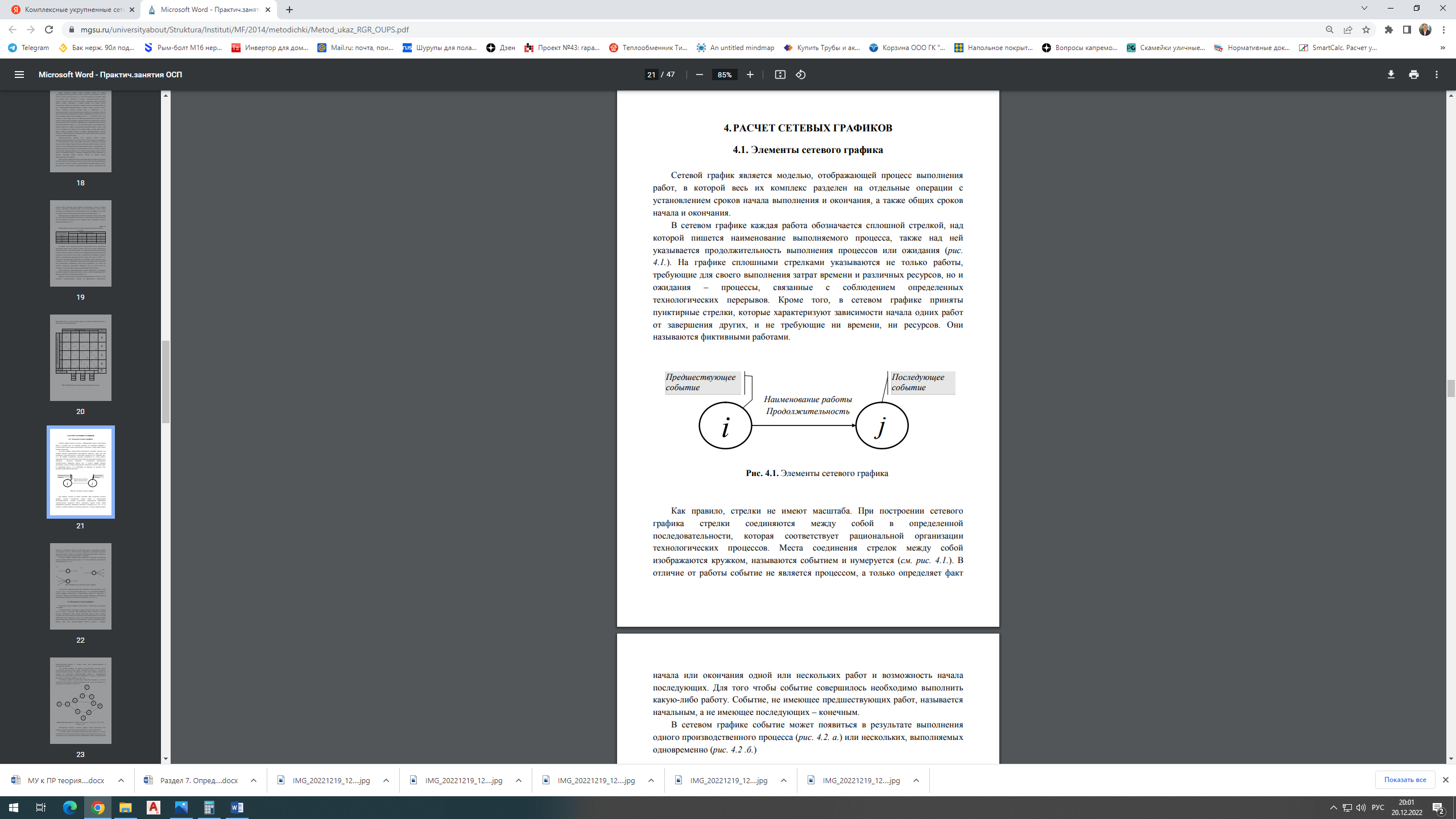Open the Mail.ru почта bookmark
The width and height of the screenshot is (1456, 819).
pyautogui.click(x=356, y=48)
